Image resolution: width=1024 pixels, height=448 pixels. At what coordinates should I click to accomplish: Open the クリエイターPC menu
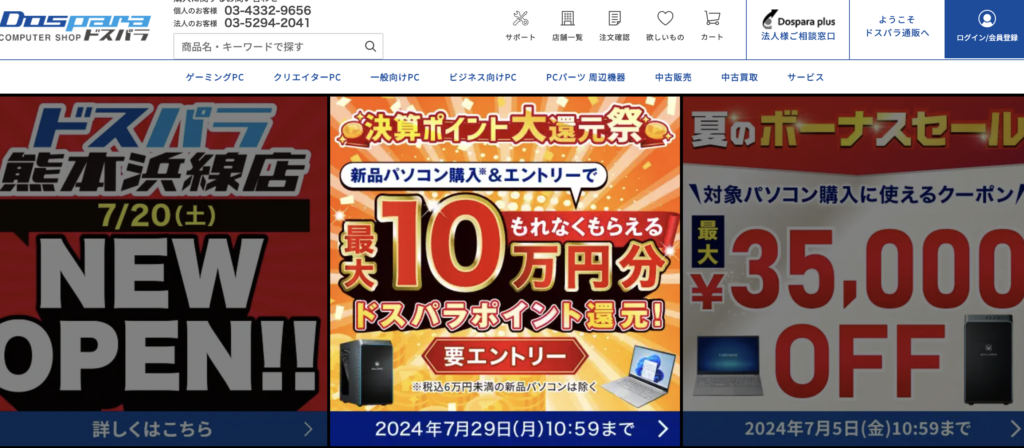pos(307,77)
